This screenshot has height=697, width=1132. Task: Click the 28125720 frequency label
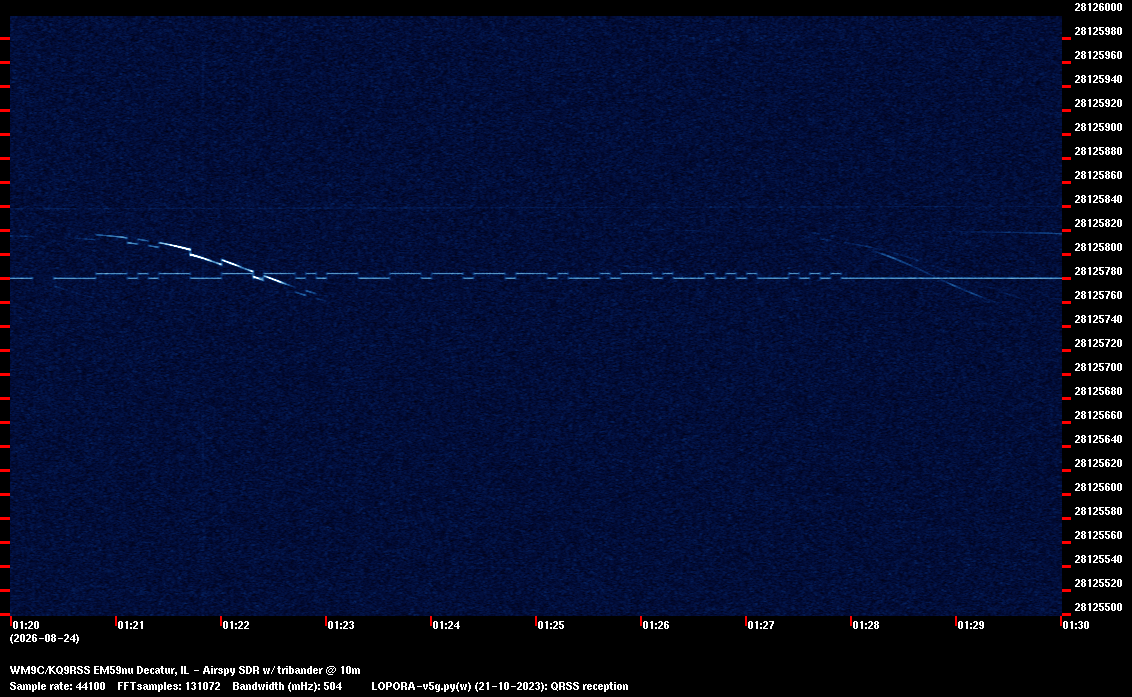pyautogui.click(x=1098, y=343)
